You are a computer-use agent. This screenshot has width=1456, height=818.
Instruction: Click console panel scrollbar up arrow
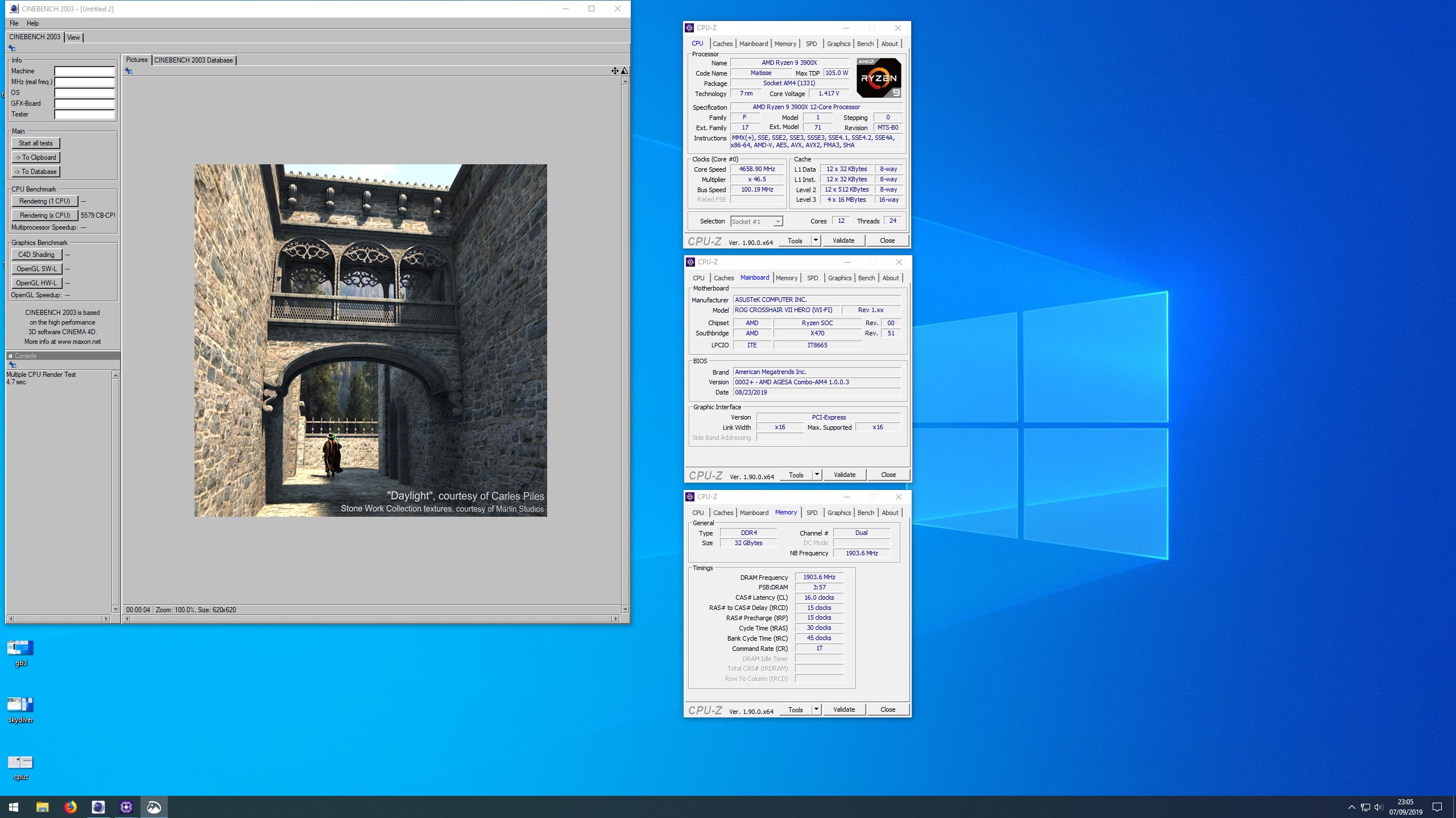115,375
